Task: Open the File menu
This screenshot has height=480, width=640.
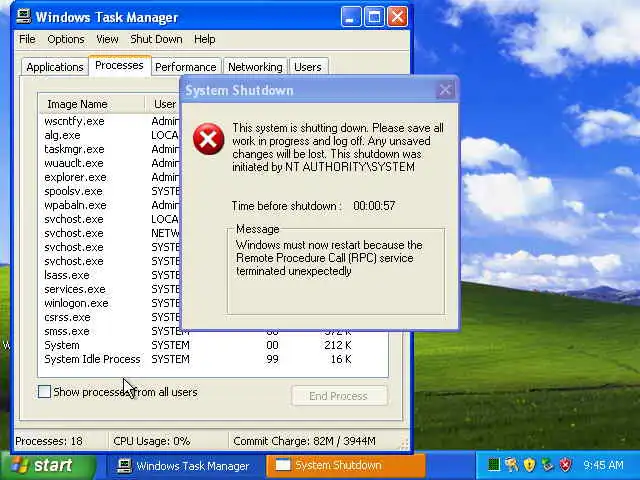Action: coord(27,39)
